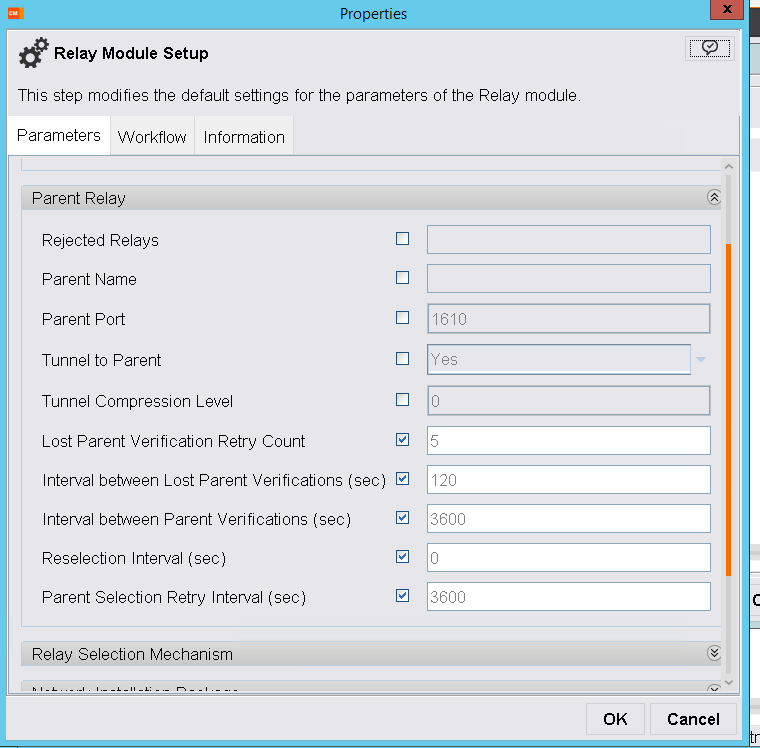This screenshot has height=748, width=760.
Task: Enable the Rejected Relays checkbox
Action: [x=403, y=239]
